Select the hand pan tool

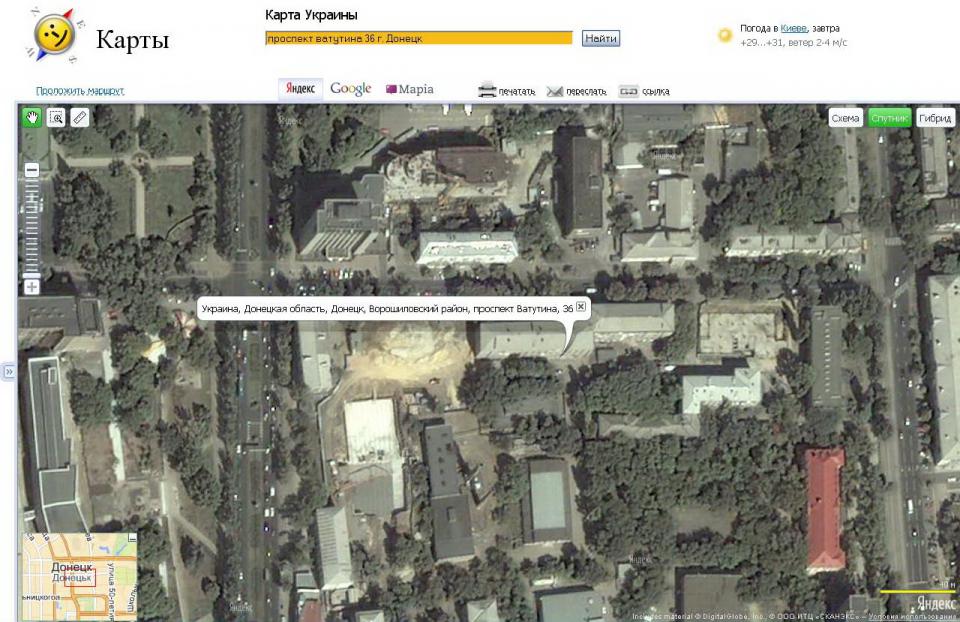click(x=32, y=118)
